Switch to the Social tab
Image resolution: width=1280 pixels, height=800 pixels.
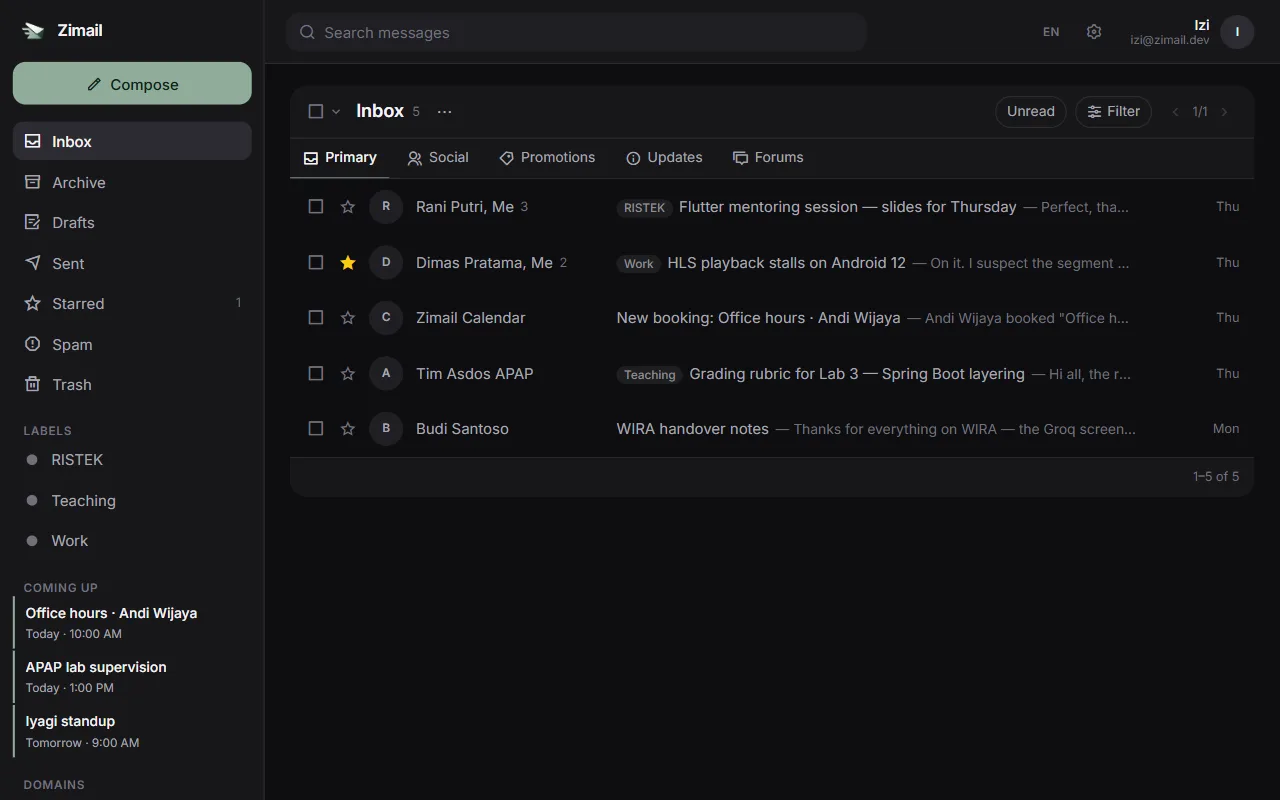tap(438, 158)
